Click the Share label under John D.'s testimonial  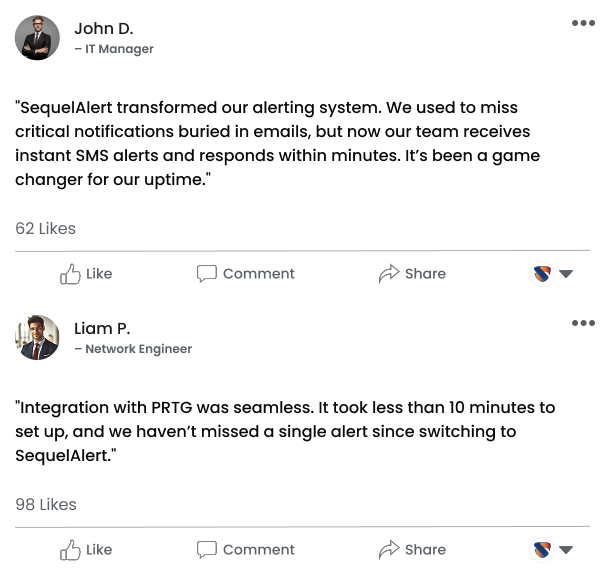coord(425,274)
